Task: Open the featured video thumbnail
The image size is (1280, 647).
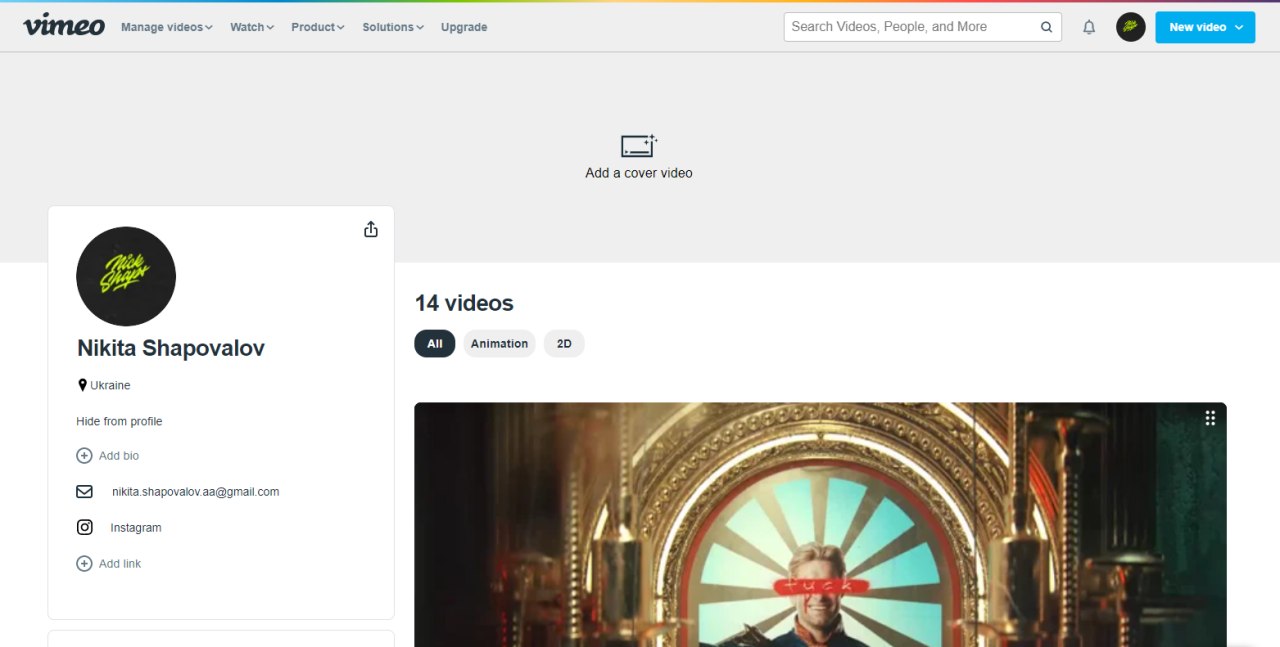Action: [820, 525]
